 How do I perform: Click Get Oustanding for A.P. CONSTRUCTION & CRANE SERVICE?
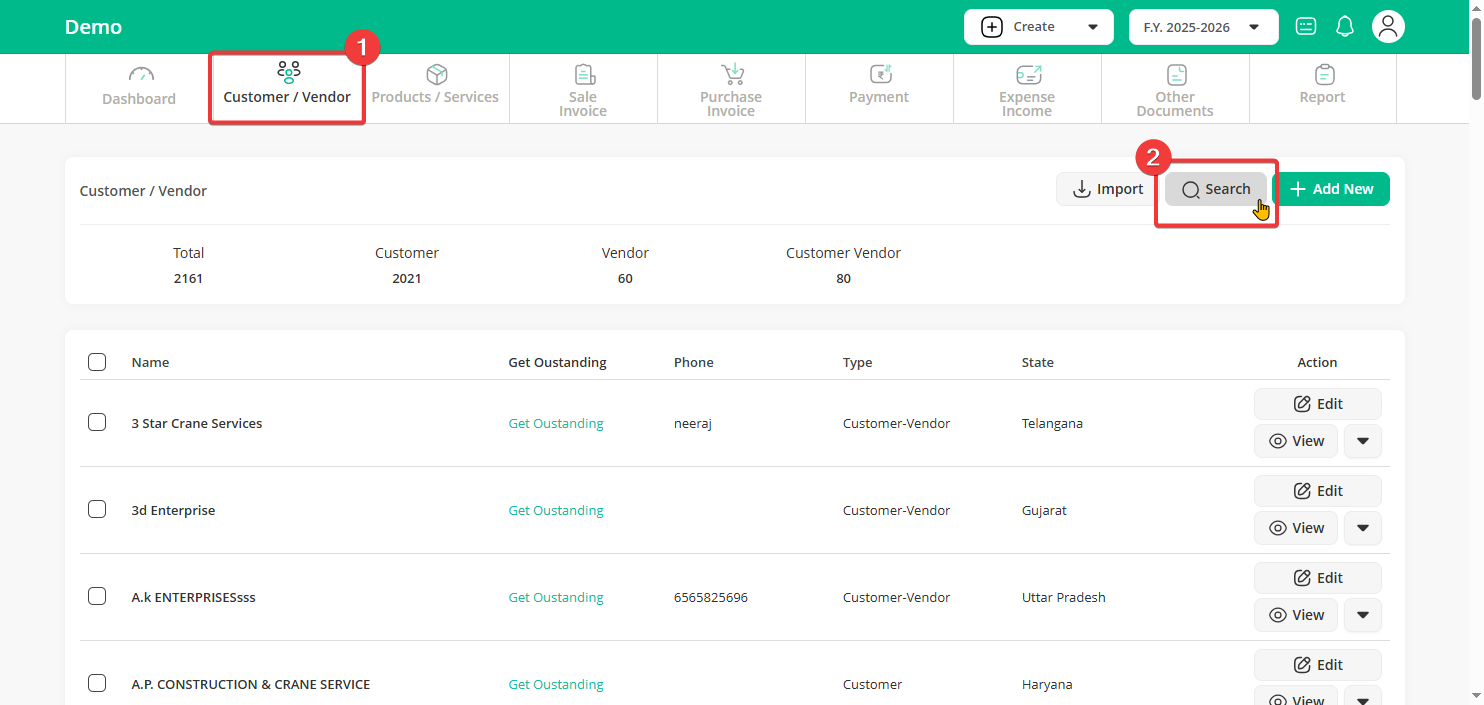click(x=556, y=684)
